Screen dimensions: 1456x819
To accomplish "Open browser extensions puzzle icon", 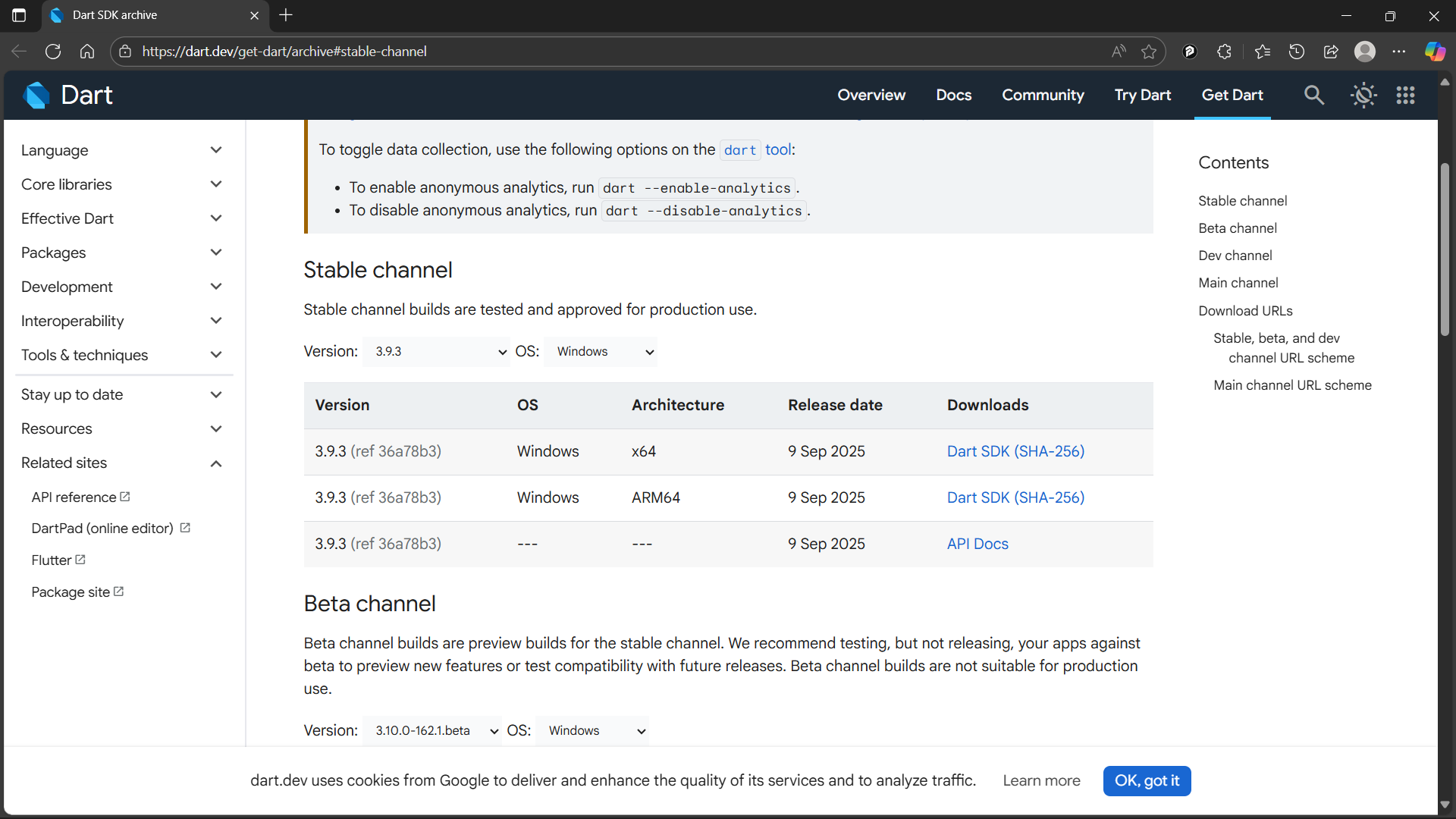I will coord(1224,52).
